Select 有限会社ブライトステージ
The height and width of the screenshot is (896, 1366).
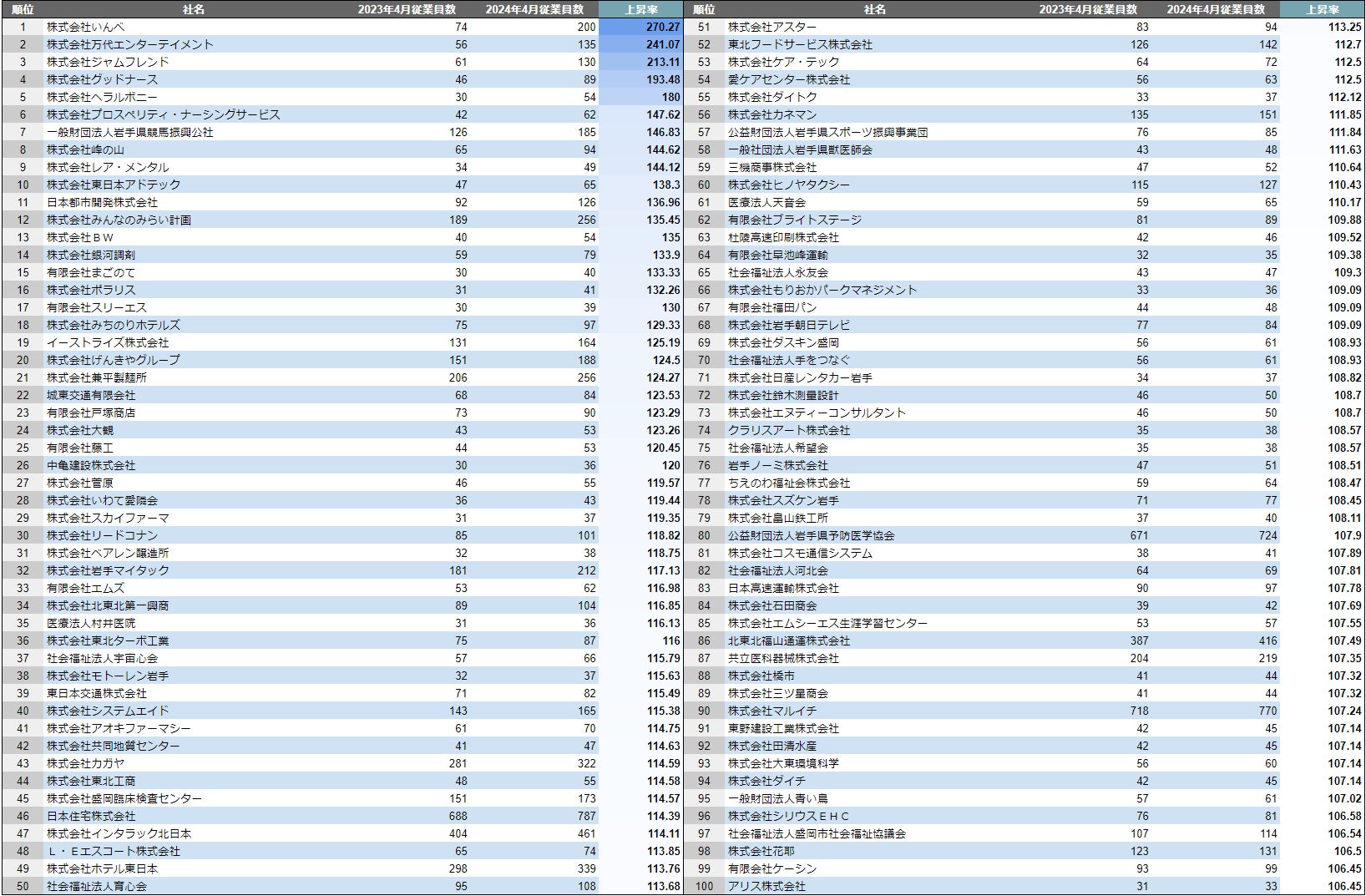(795, 220)
